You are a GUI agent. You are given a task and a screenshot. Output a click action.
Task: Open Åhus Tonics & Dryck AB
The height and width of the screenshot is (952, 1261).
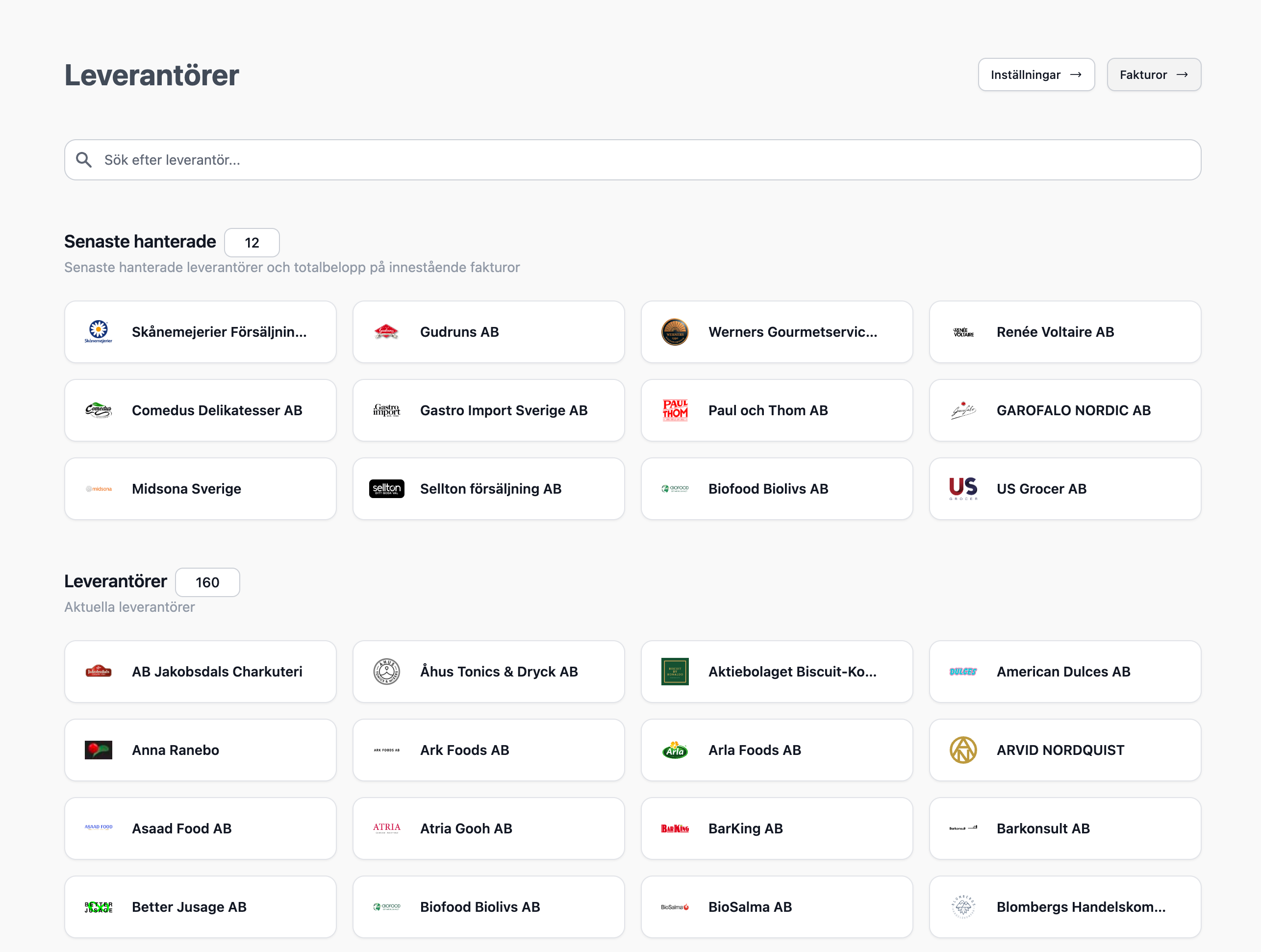click(x=488, y=672)
